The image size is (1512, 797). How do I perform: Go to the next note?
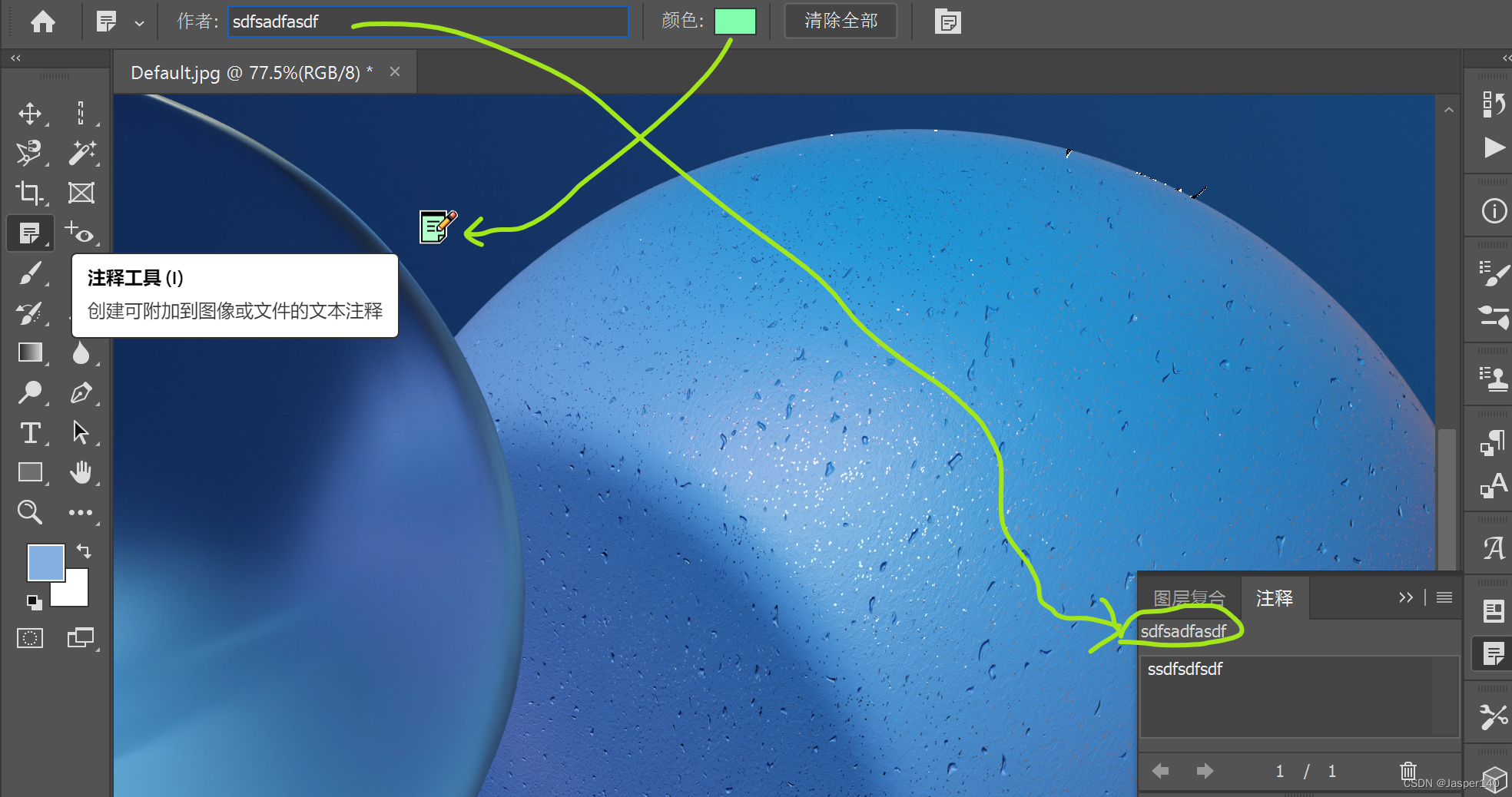(1205, 770)
